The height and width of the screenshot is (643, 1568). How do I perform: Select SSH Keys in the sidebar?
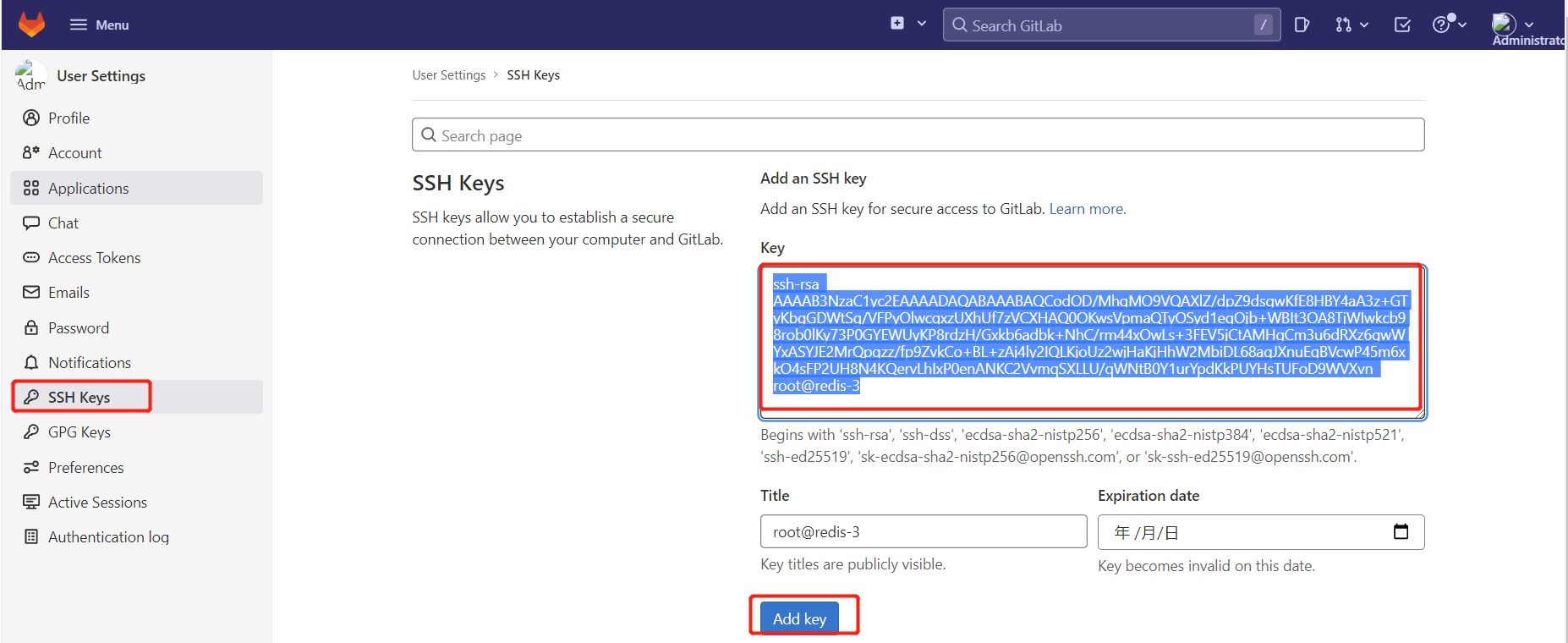(x=137, y=397)
